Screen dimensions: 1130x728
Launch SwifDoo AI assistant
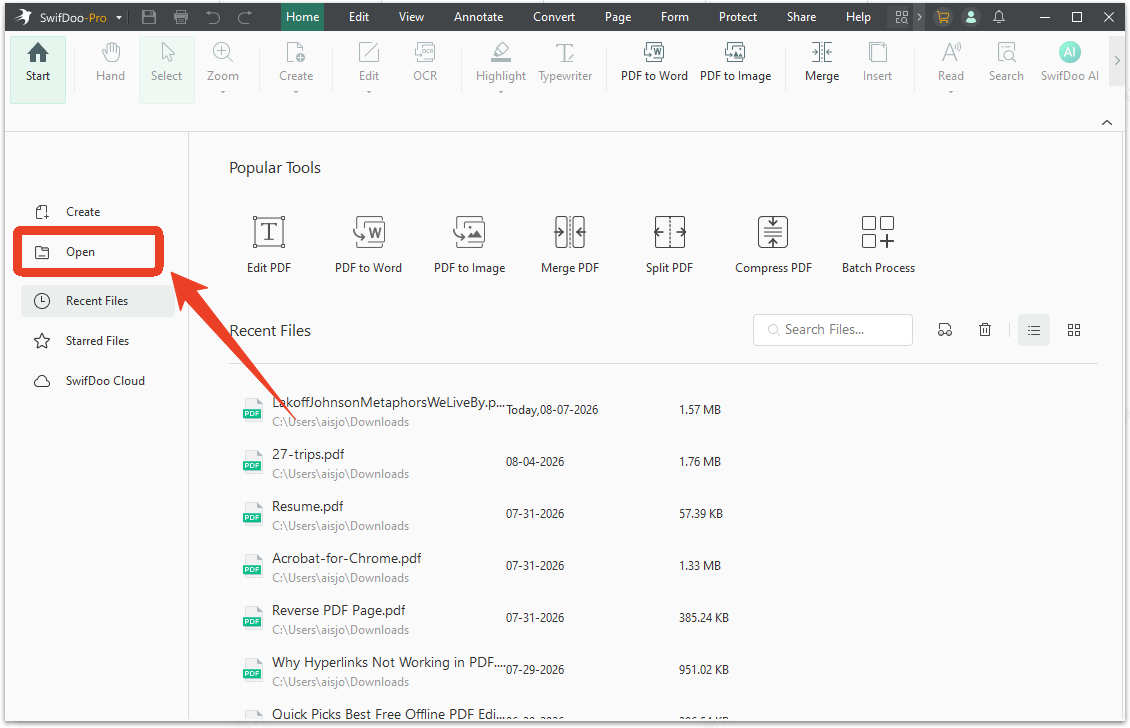(x=1069, y=63)
